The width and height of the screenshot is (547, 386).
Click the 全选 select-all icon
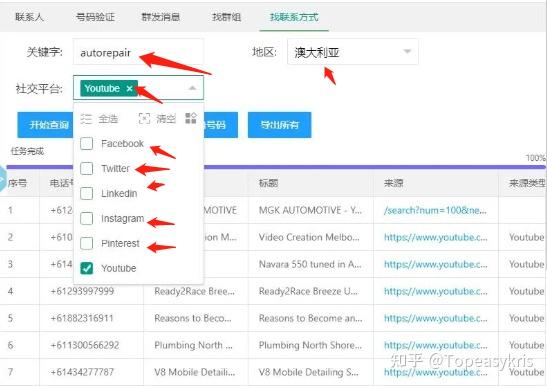tap(86, 119)
